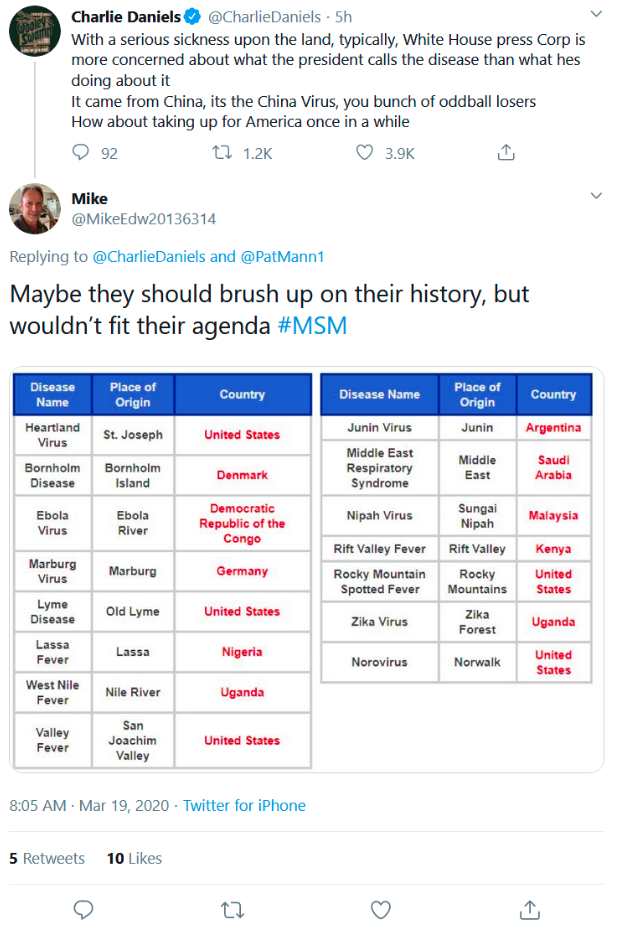Expand Mike's tweet options chevron

[x=596, y=196]
